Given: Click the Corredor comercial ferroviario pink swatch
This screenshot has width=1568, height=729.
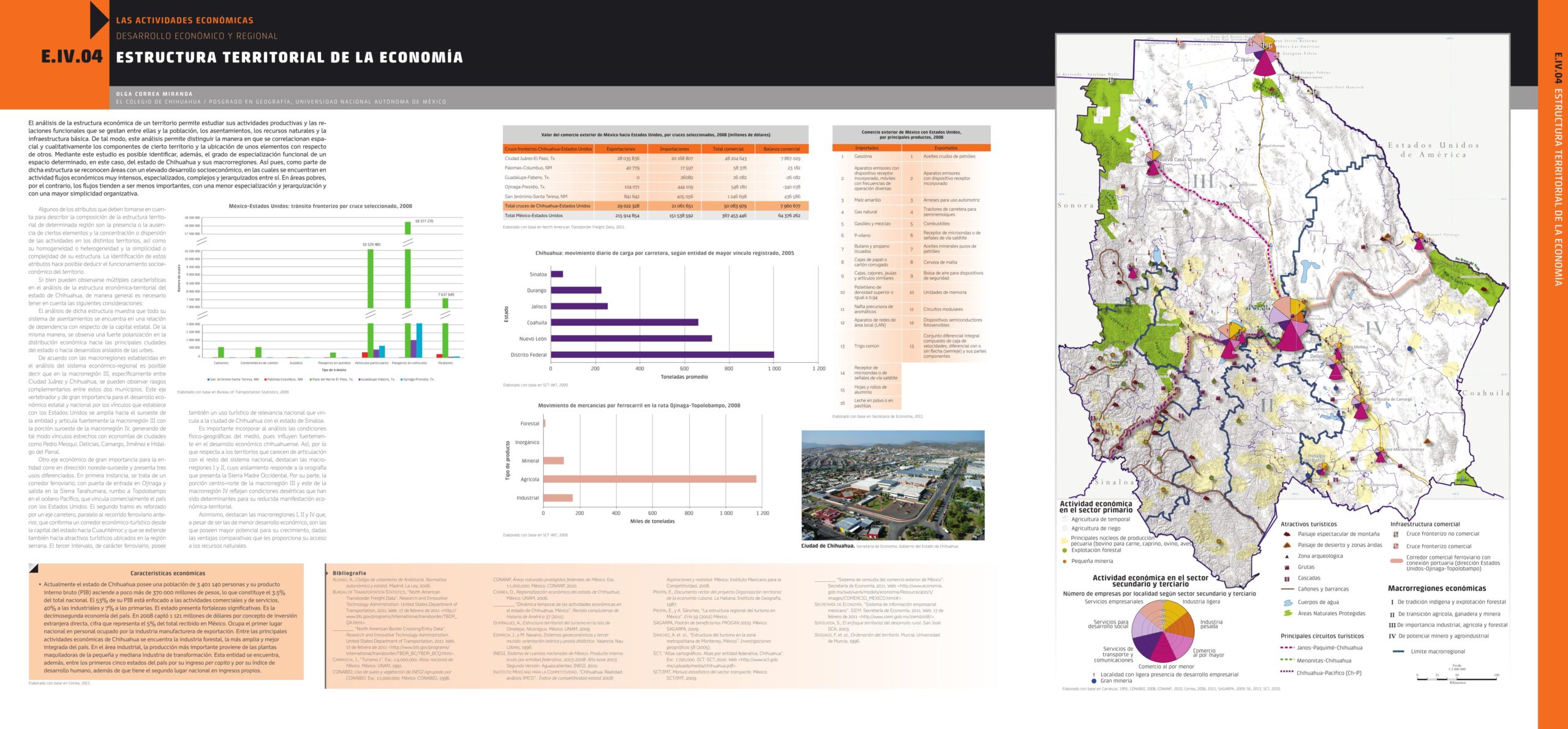Looking at the screenshot, I should pyautogui.click(x=1396, y=561).
